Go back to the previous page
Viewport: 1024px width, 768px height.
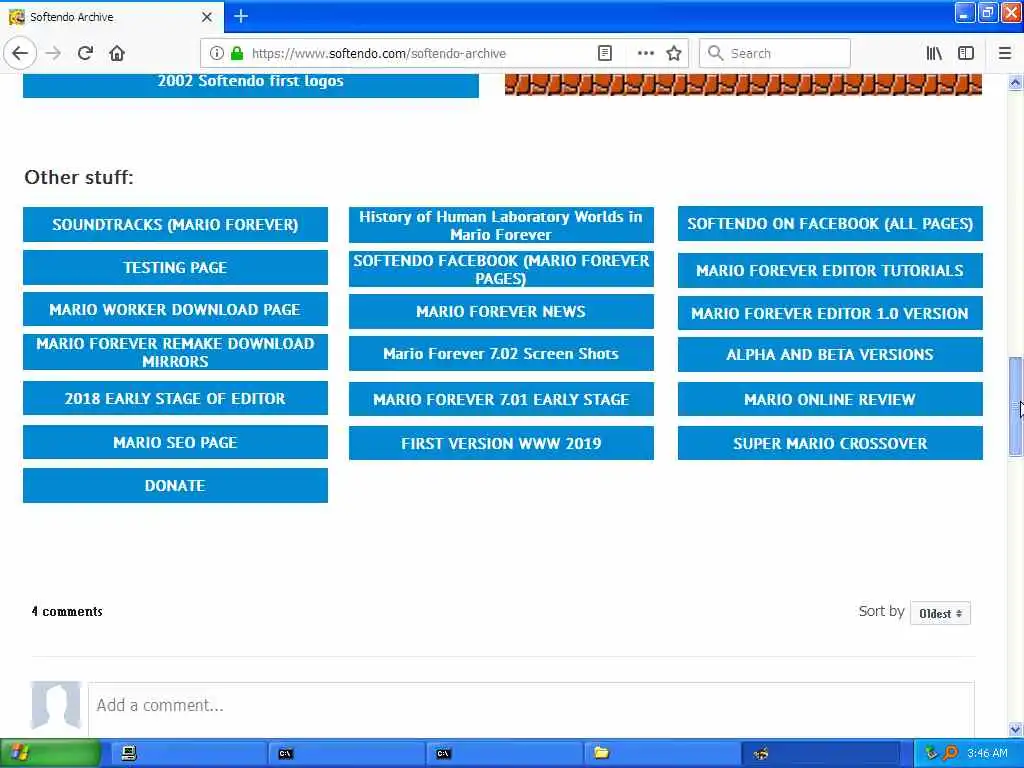tap(20, 53)
